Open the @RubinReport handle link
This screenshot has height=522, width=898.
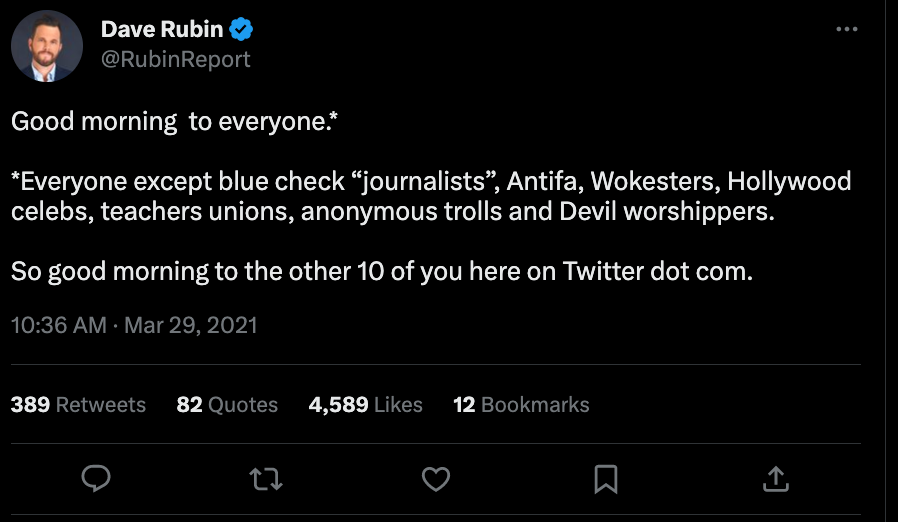tap(175, 59)
